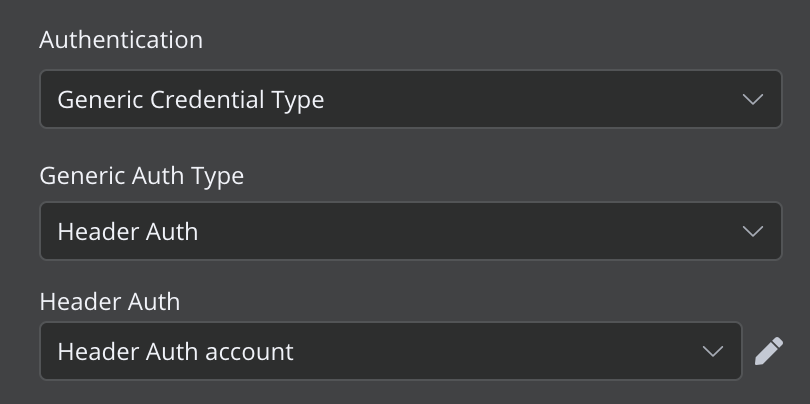Click the Header Auth selected value text

pyautogui.click(x=128, y=231)
